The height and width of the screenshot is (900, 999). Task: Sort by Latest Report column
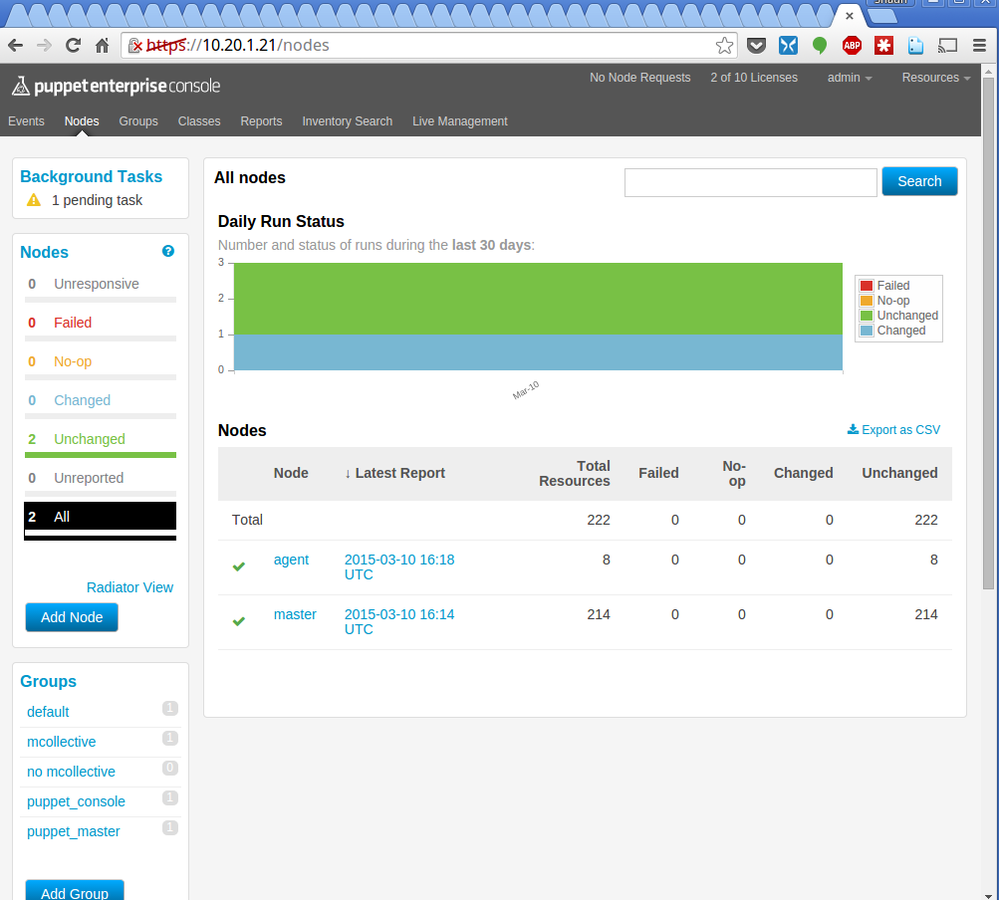394,473
